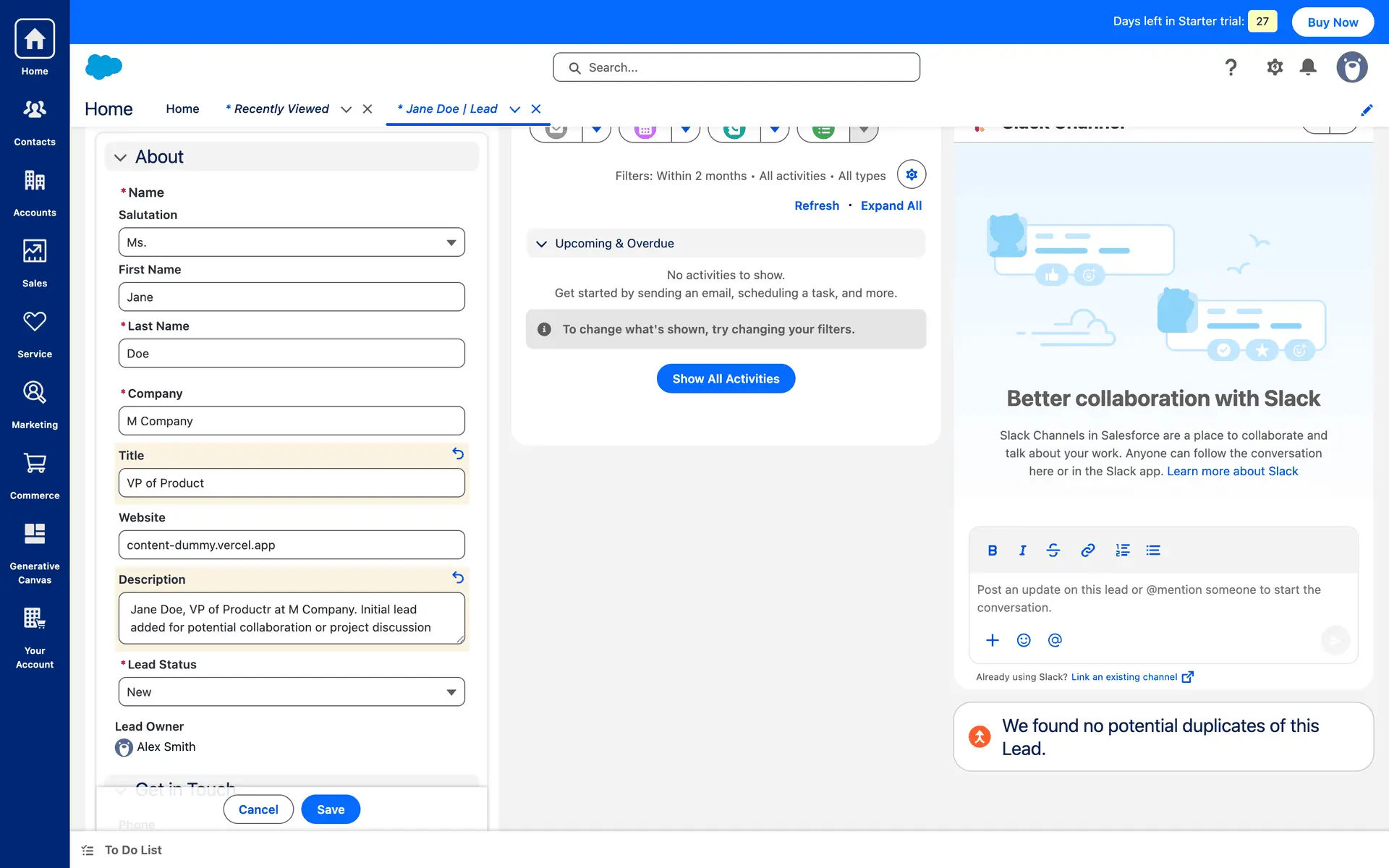This screenshot has width=1389, height=868.
Task: Toggle strikethrough formatting in Slack editor
Action: click(x=1053, y=550)
